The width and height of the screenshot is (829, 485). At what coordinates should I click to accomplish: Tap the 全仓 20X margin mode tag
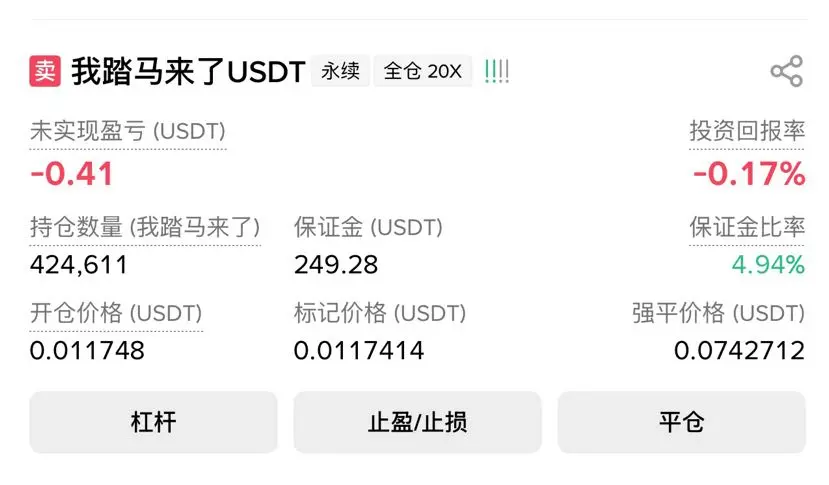[422, 71]
